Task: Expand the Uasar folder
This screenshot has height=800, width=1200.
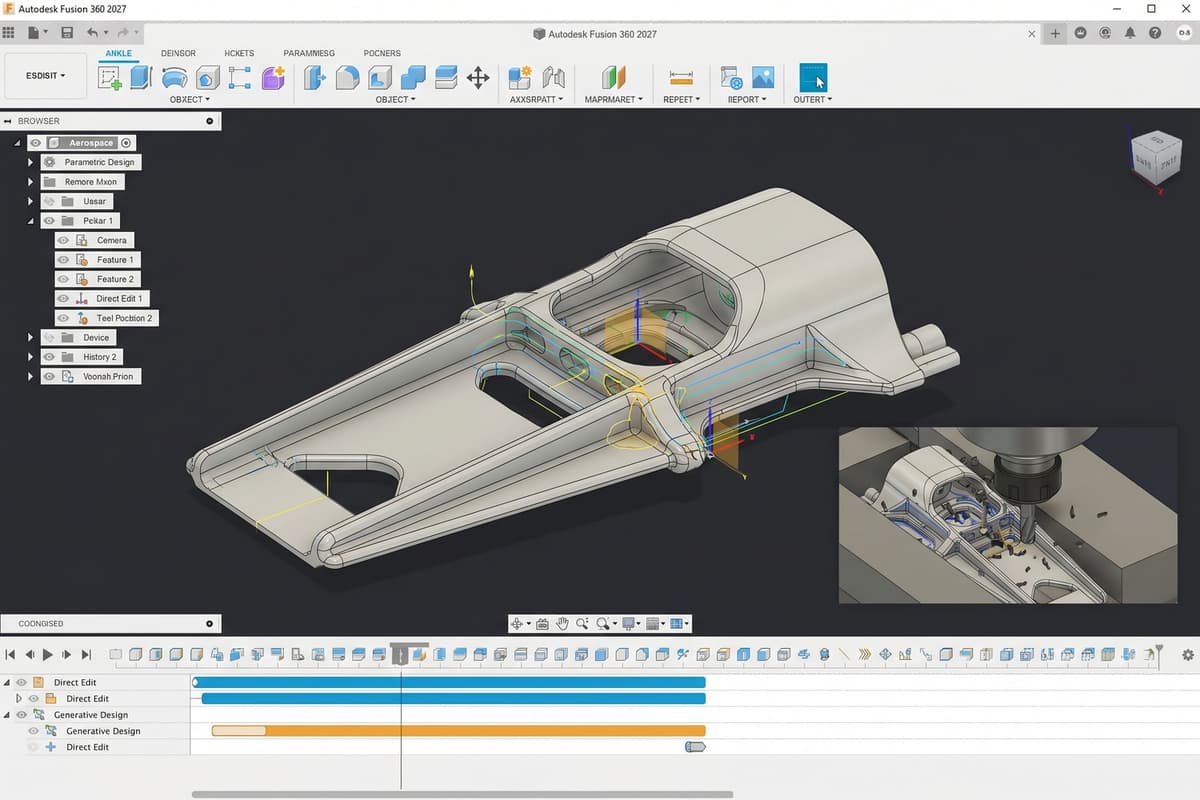Action: click(31, 201)
